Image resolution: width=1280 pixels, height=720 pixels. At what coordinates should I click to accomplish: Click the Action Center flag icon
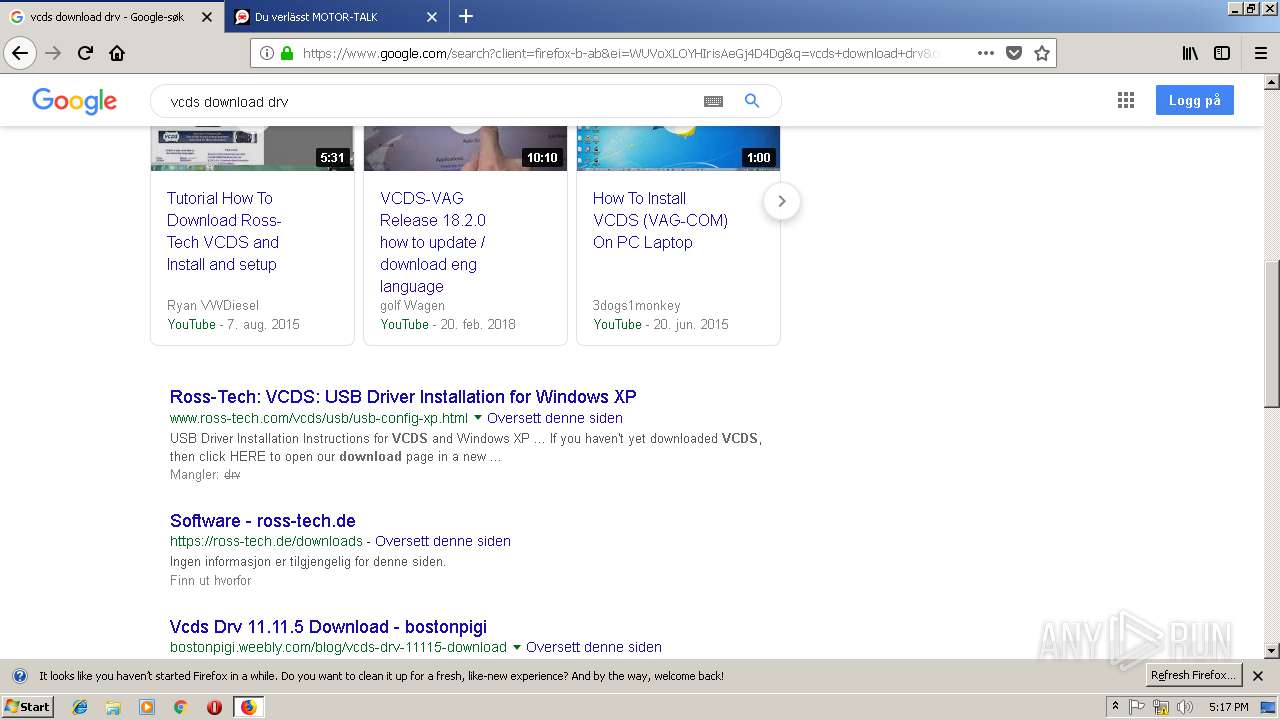pos(1137,707)
